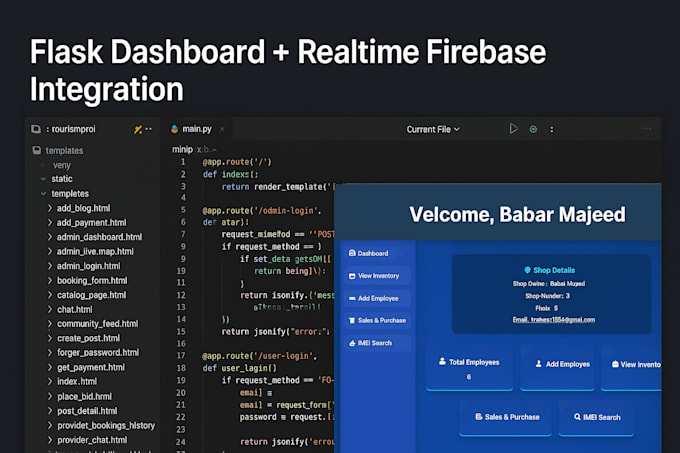This screenshot has width=680, height=453.
Task: Click the Sales & Purchase card icon
Action: click(478, 417)
